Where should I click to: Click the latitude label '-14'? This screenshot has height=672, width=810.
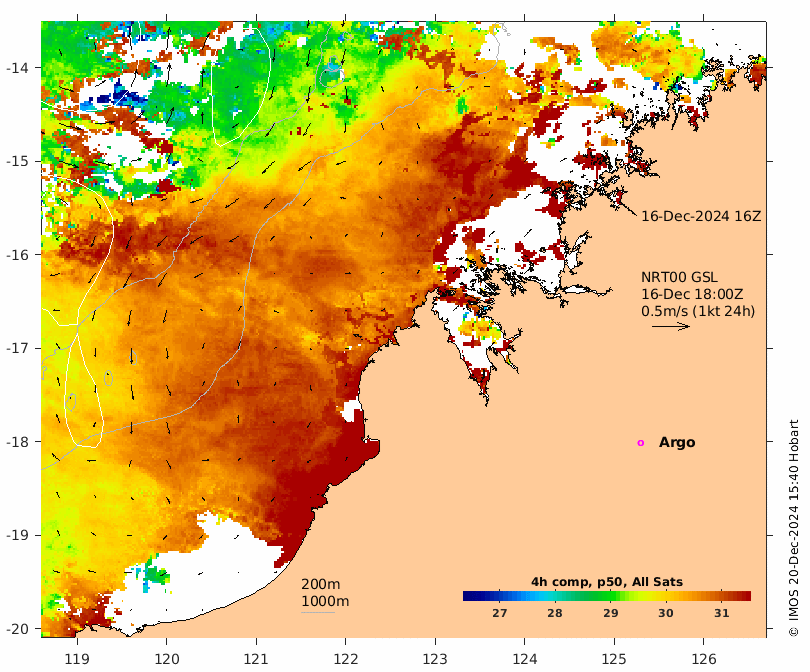click(x=17, y=68)
